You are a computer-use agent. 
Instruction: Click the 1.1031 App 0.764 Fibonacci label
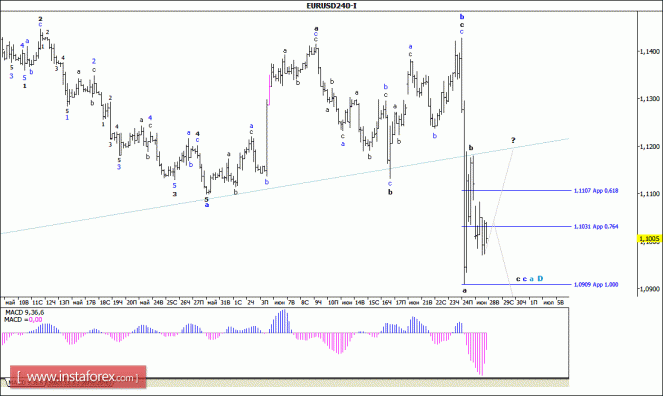[x=596, y=227]
